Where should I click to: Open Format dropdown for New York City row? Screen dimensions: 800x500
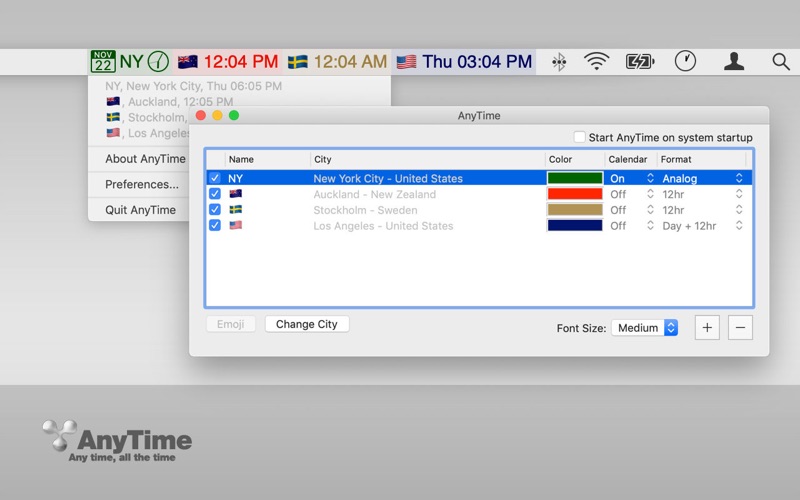[x=739, y=179]
